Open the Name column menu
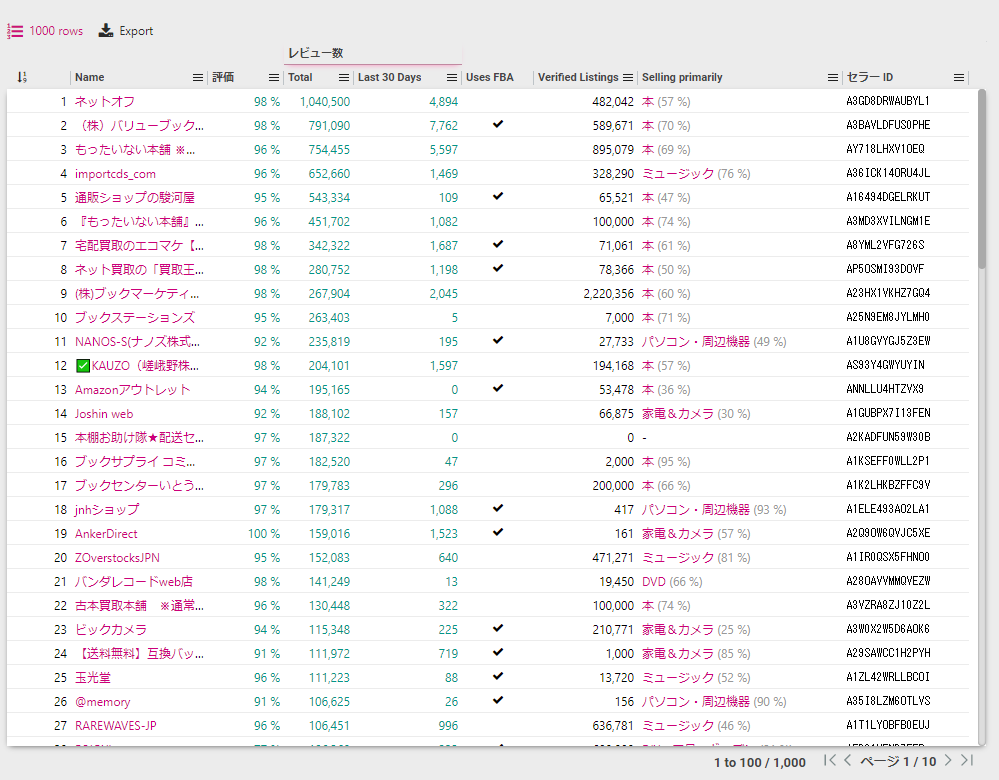This screenshot has height=780, width=999. (x=197, y=78)
